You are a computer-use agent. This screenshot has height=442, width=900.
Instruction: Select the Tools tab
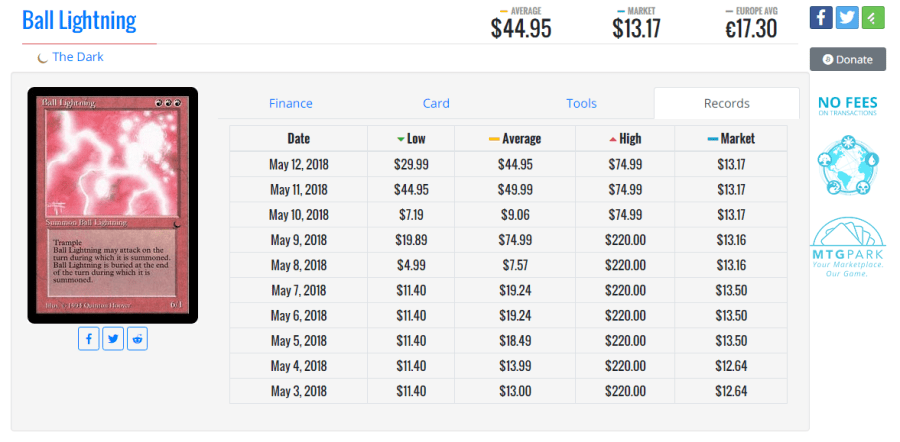click(581, 103)
